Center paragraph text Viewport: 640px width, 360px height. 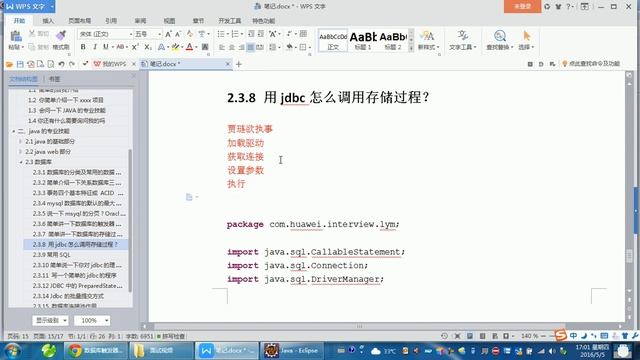coord(231,47)
